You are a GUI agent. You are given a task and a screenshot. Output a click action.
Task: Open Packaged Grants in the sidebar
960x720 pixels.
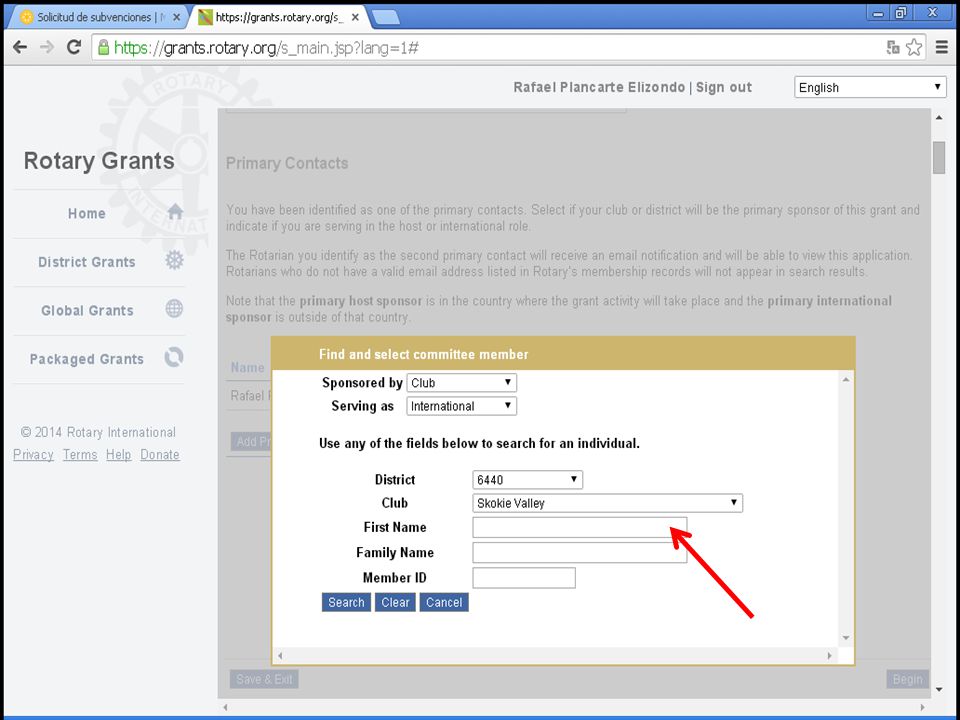tap(87, 359)
